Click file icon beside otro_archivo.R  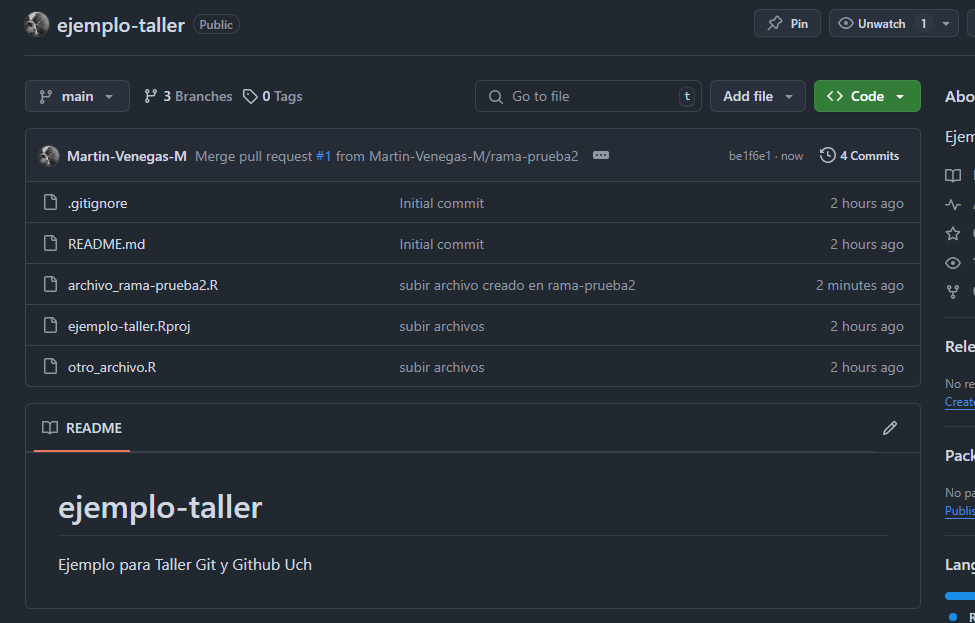click(x=50, y=367)
